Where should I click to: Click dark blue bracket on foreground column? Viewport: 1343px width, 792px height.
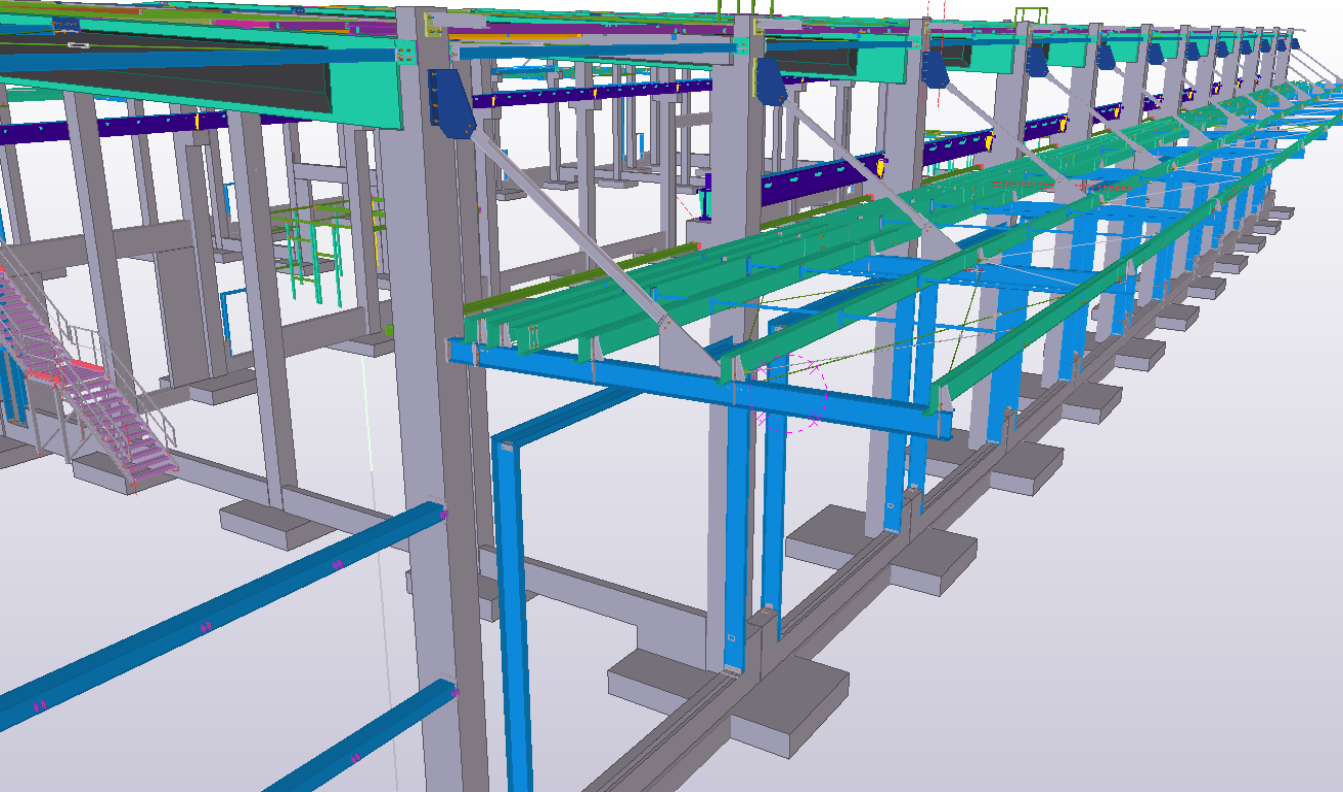(452, 99)
